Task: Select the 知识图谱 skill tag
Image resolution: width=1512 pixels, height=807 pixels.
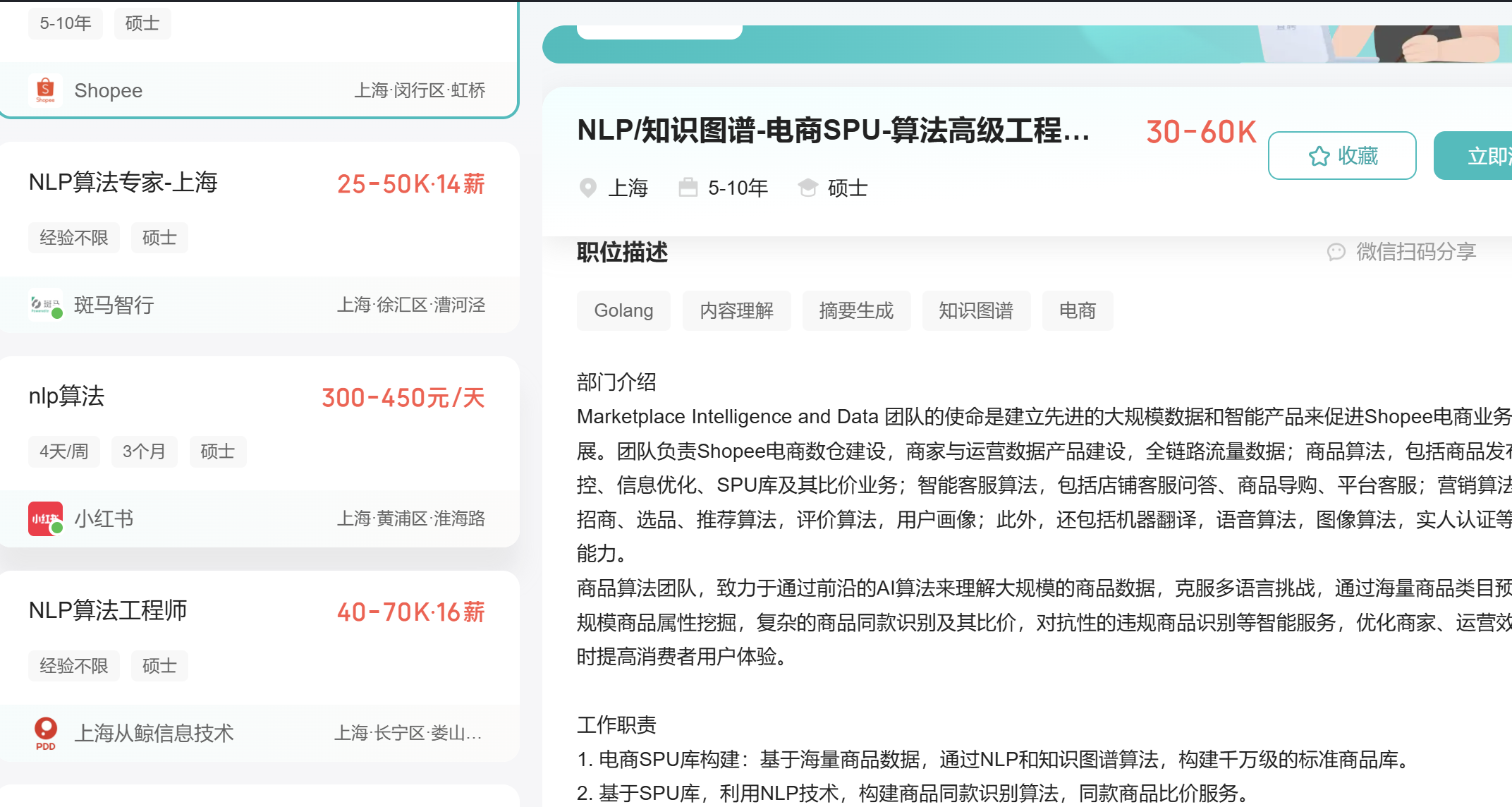Action: coord(976,310)
